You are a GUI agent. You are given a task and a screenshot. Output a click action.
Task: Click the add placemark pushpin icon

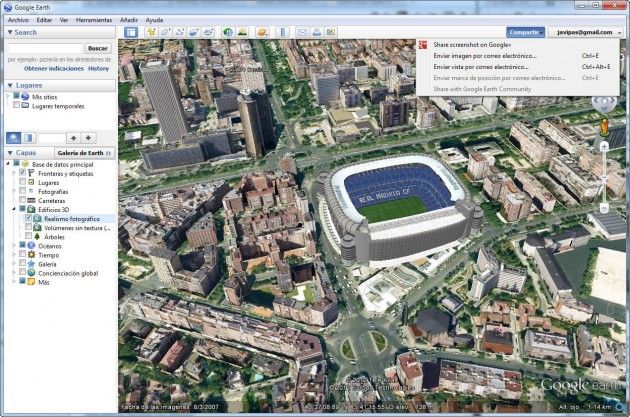tap(151, 32)
